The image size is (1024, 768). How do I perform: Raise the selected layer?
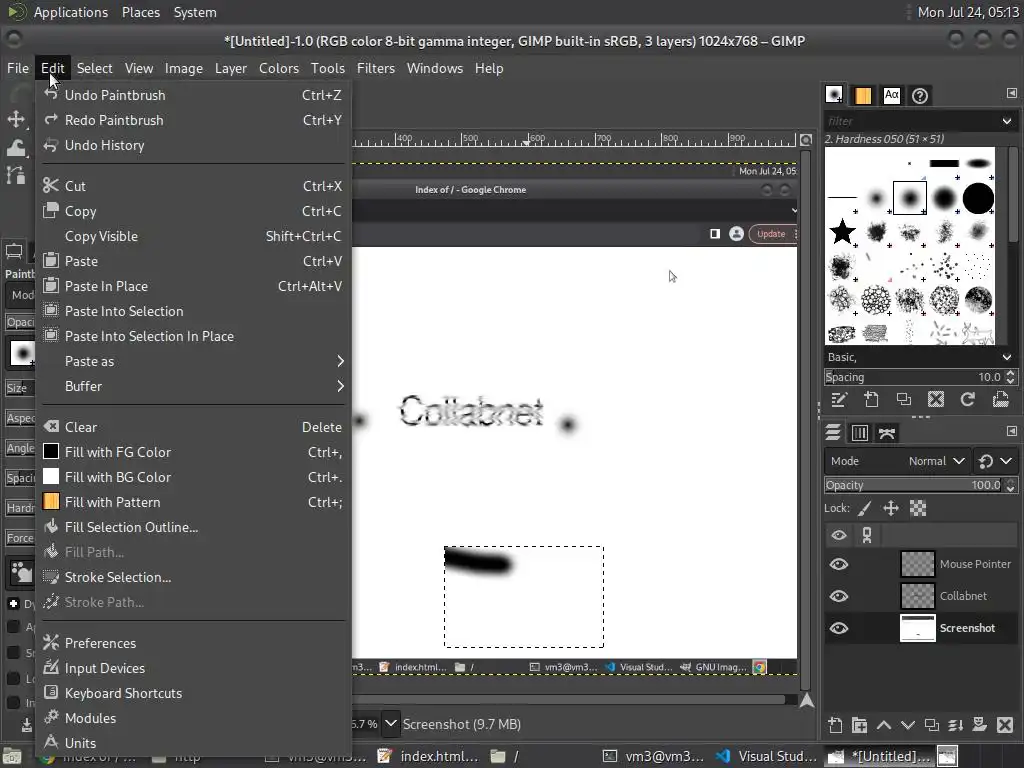884,724
